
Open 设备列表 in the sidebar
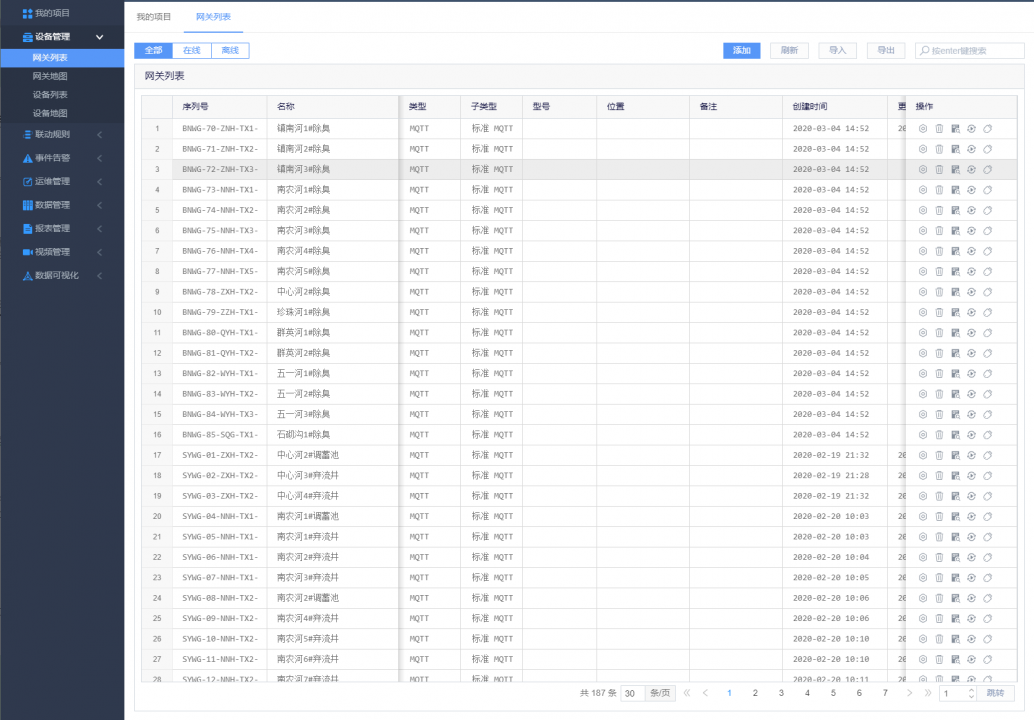pyautogui.click(x=50, y=95)
